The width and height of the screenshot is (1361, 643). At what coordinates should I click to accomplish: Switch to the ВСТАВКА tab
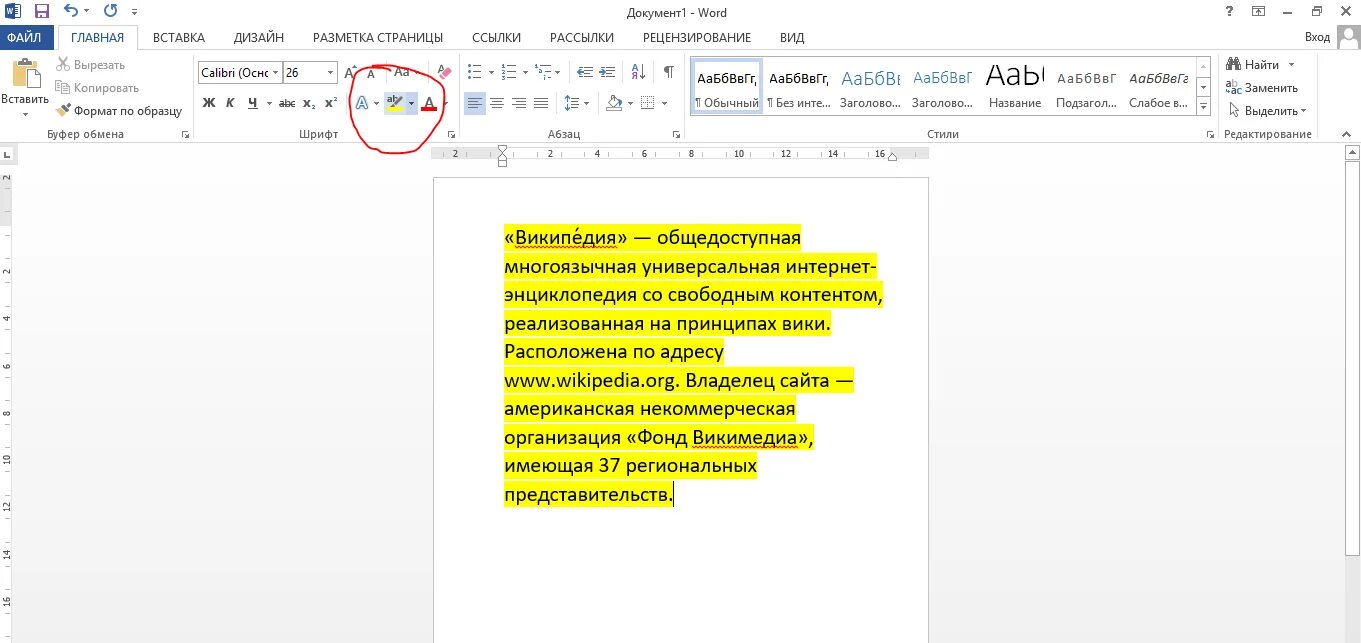point(179,38)
